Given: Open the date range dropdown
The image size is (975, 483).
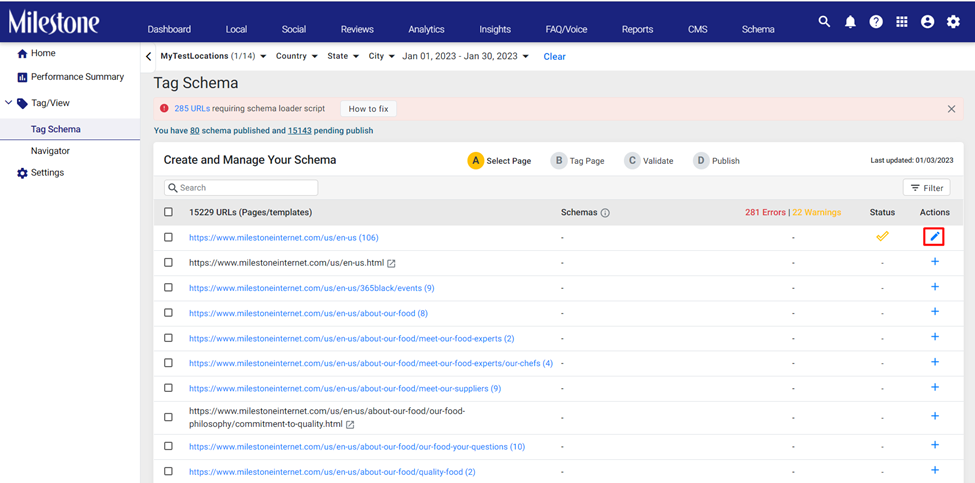Looking at the screenshot, I should click(466, 56).
